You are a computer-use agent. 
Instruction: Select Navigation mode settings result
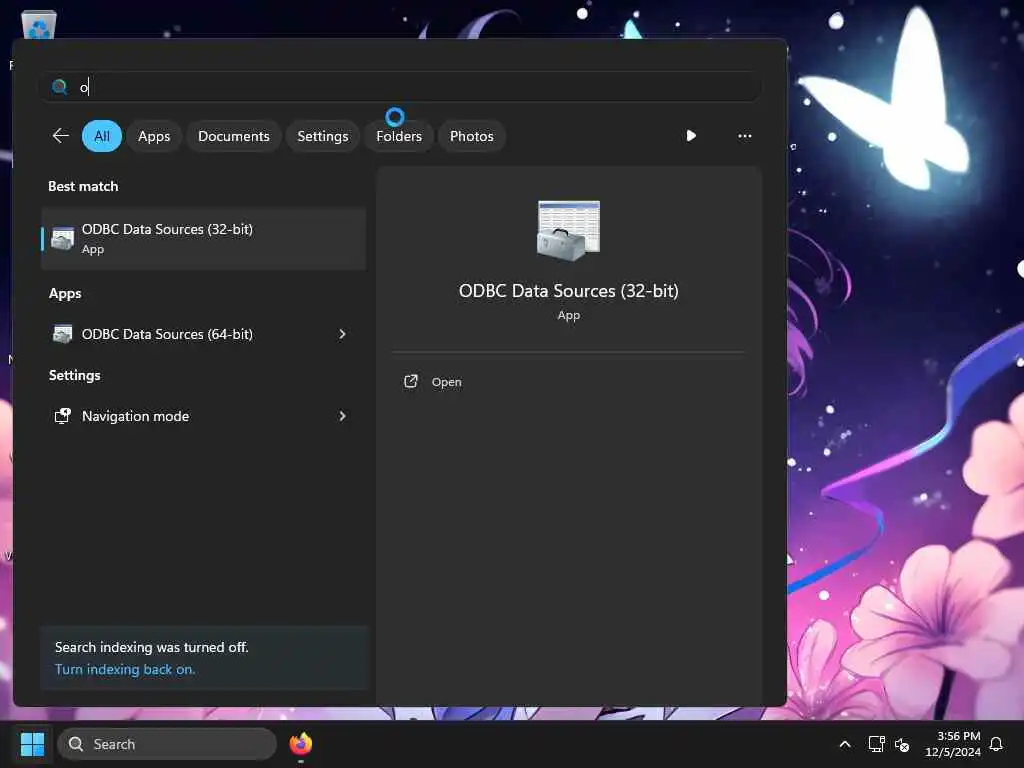pos(203,416)
